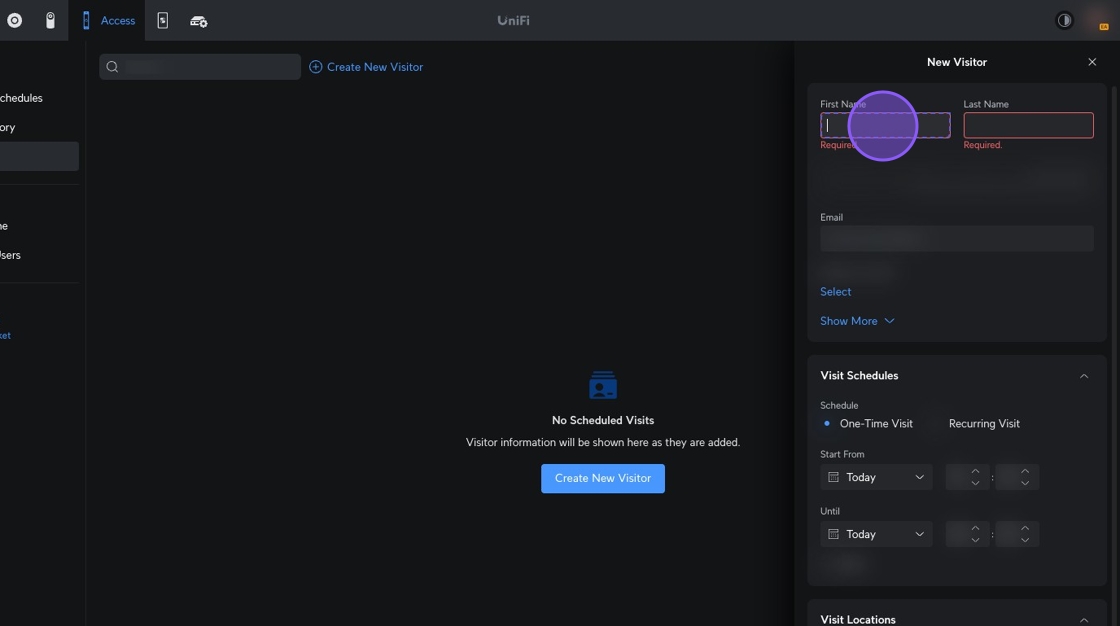Toggle the dark/light theme icon
1120x626 pixels.
[x=1064, y=20]
